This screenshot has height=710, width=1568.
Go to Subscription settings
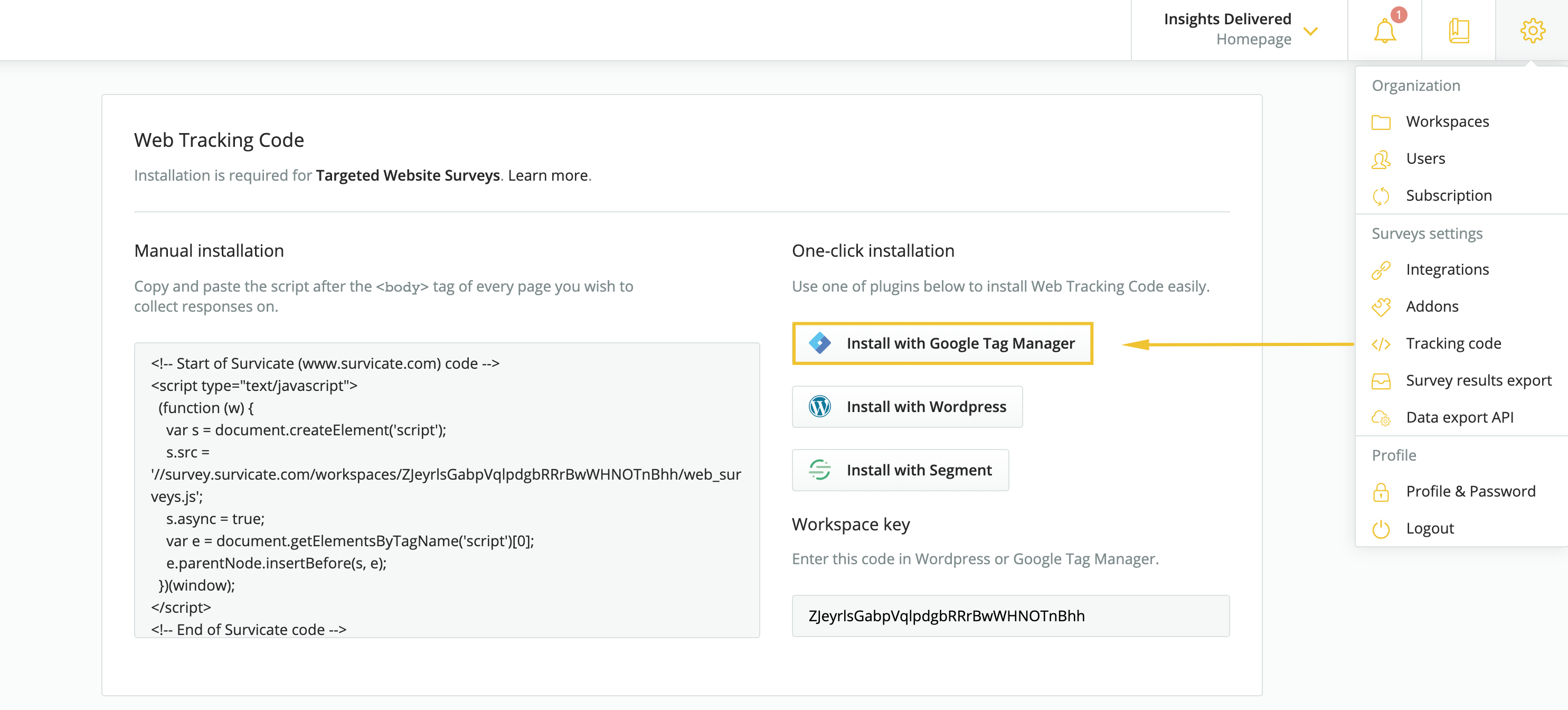pyautogui.click(x=1448, y=196)
